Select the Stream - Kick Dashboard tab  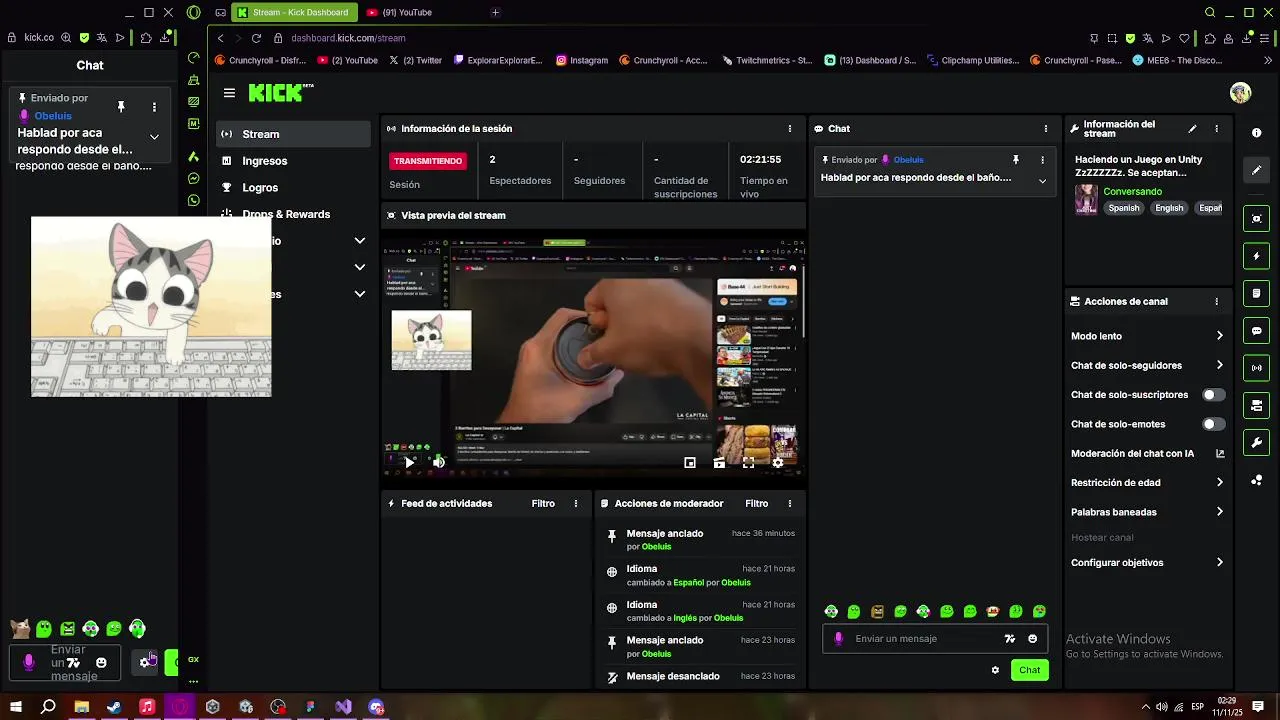292,12
